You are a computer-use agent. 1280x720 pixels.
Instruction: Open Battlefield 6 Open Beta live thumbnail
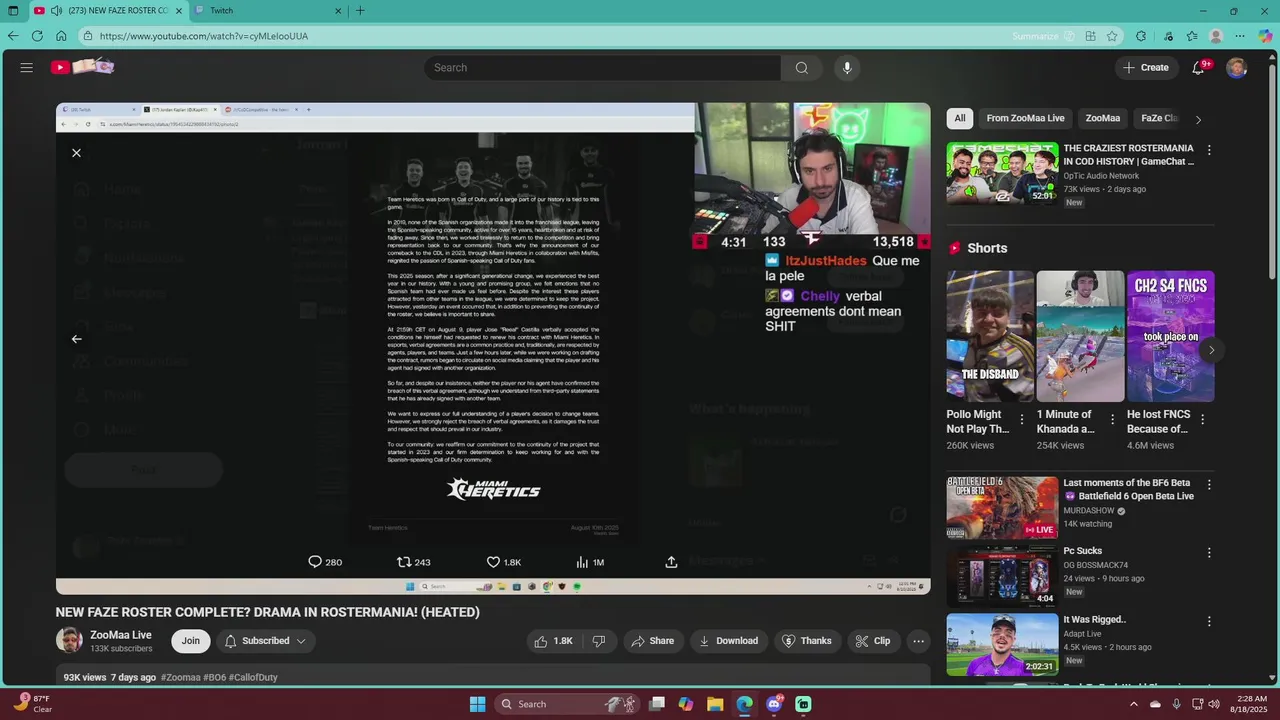(1002, 507)
